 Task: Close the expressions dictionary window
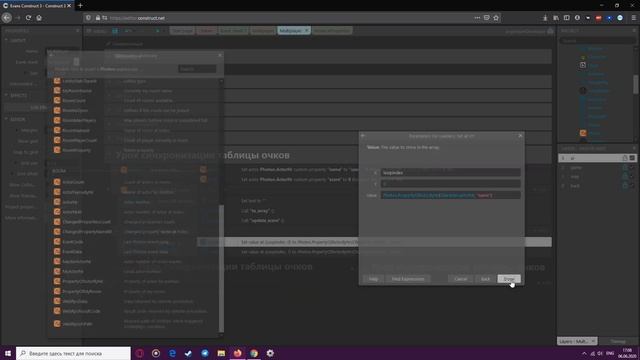click(220, 55)
